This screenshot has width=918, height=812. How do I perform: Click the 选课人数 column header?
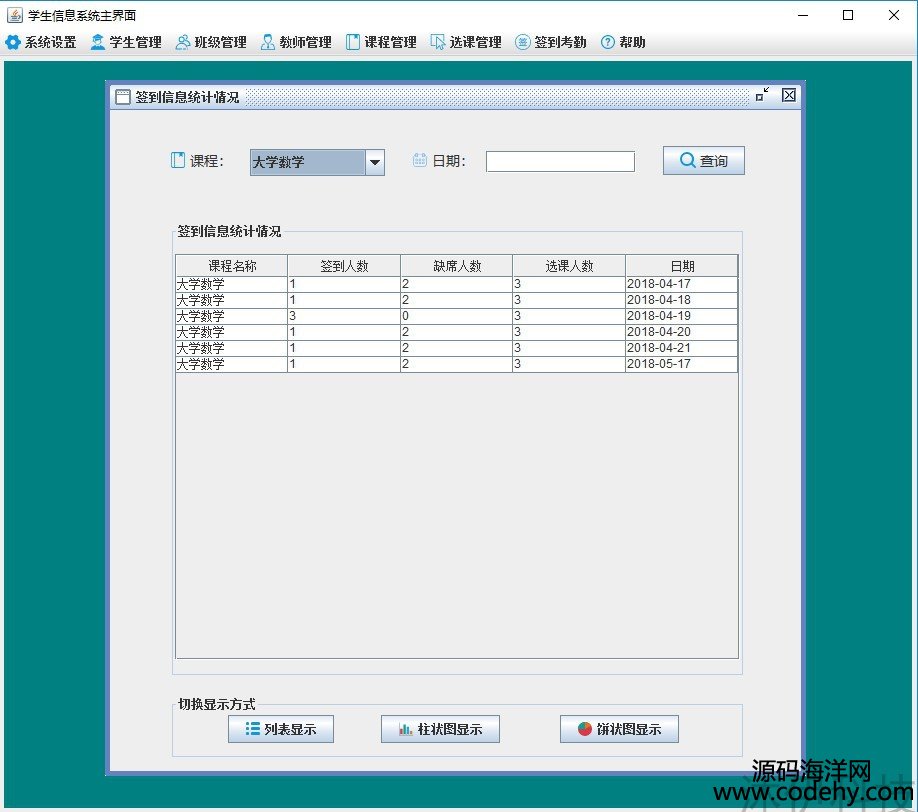(569, 266)
